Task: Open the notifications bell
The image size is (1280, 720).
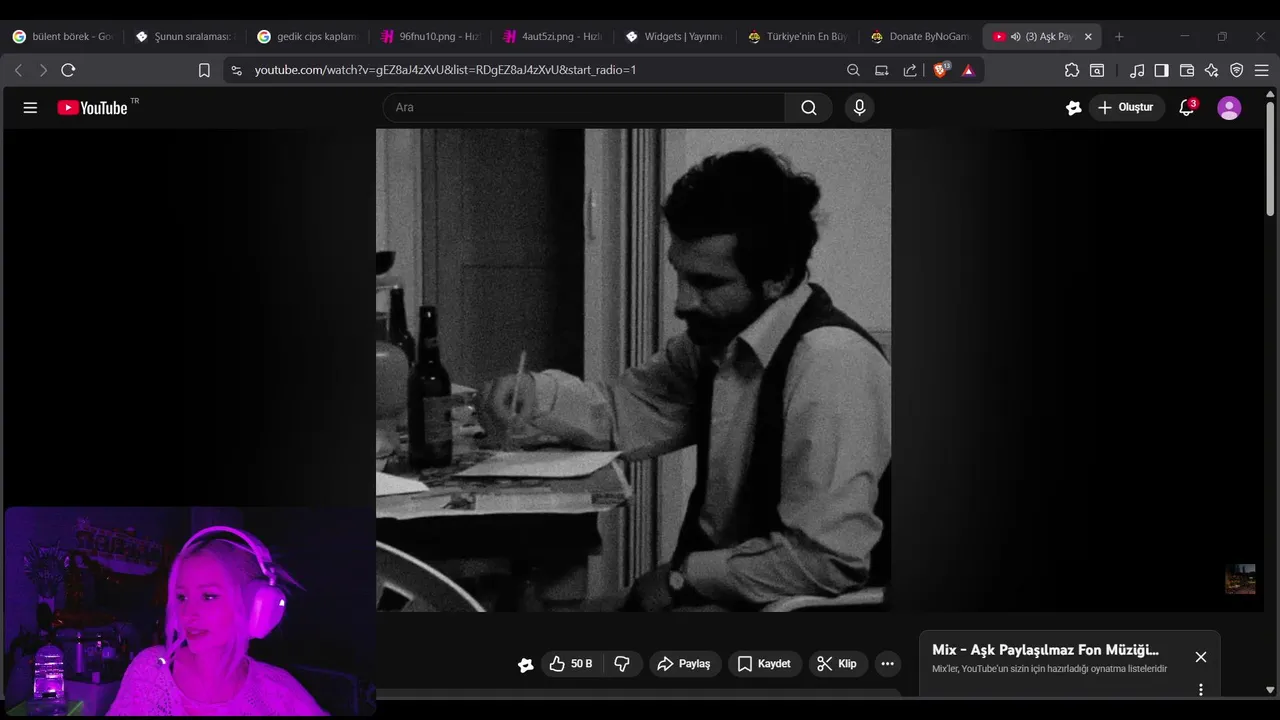Action: (1187, 108)
